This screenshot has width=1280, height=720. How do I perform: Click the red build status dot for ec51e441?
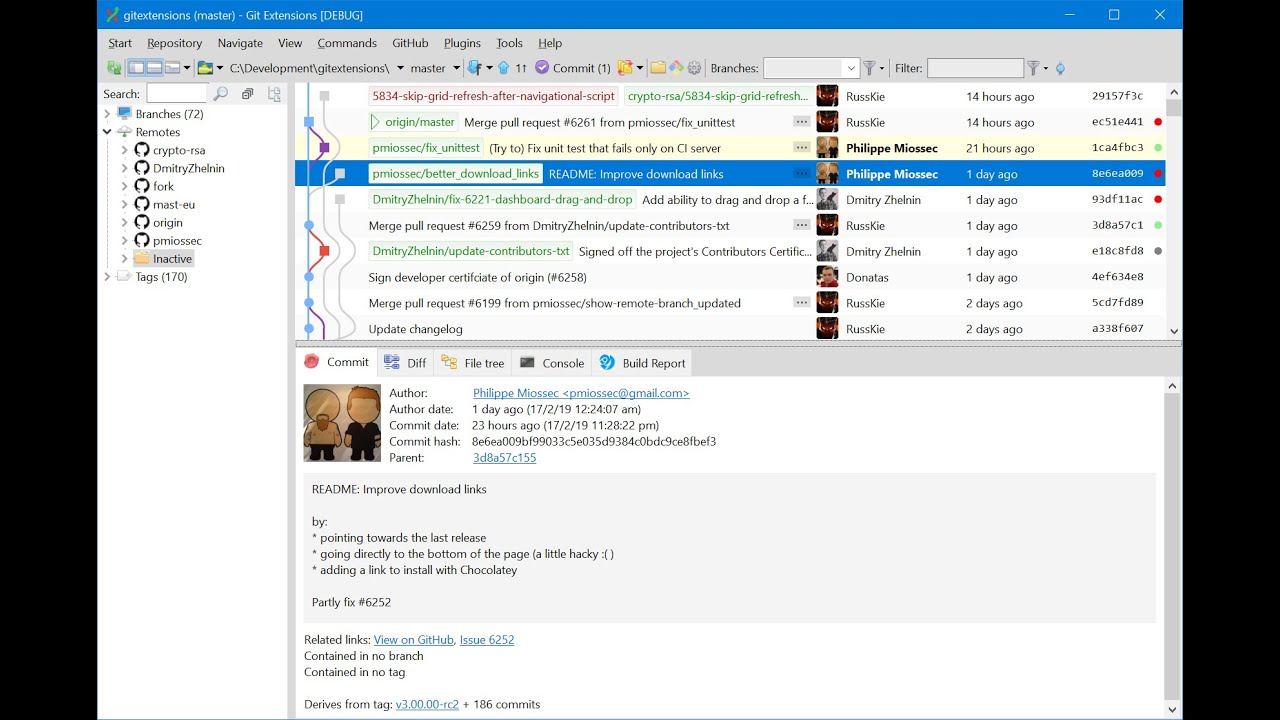click(x=1158, y=122)
